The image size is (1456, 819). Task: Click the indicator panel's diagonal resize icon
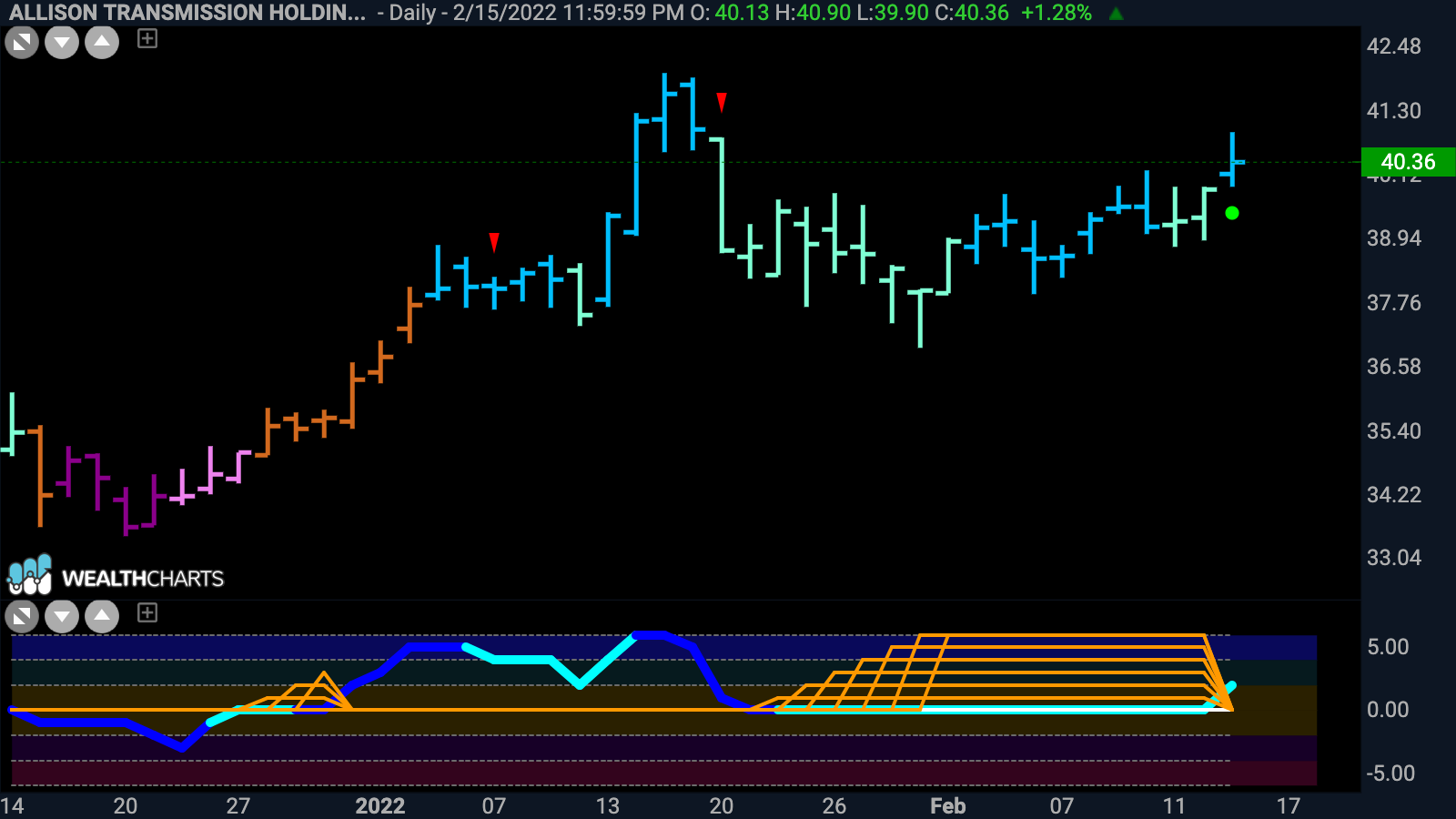[x=22, y=616]
